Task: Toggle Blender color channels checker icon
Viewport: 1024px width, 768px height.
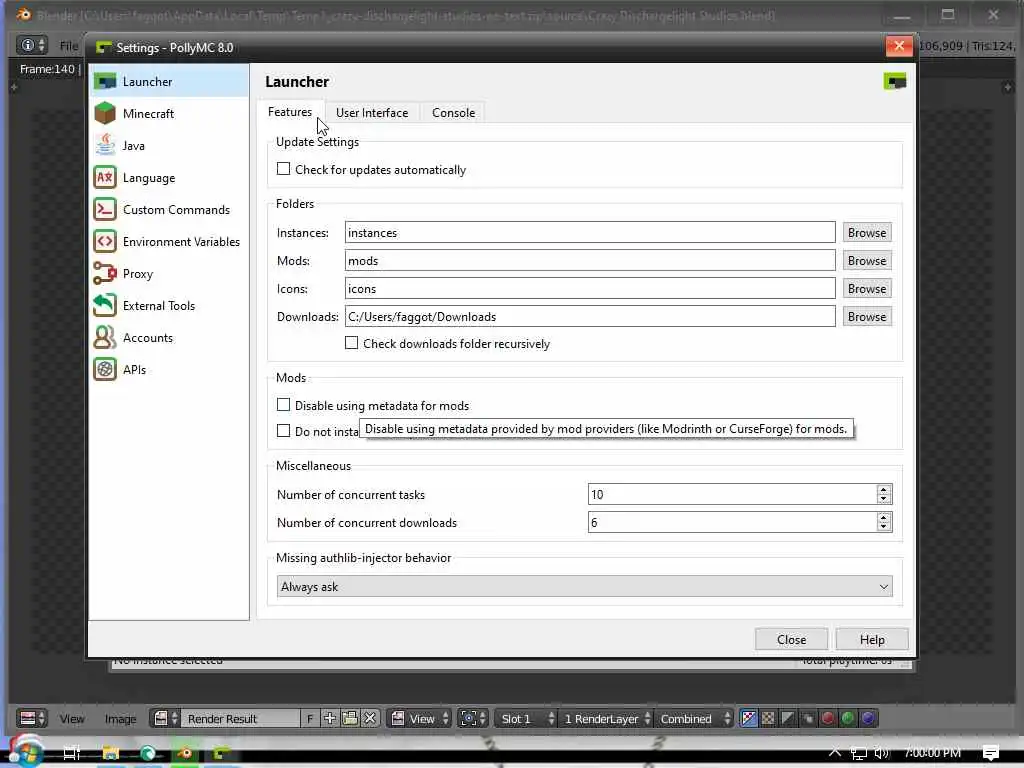Action: click(769, 718)
